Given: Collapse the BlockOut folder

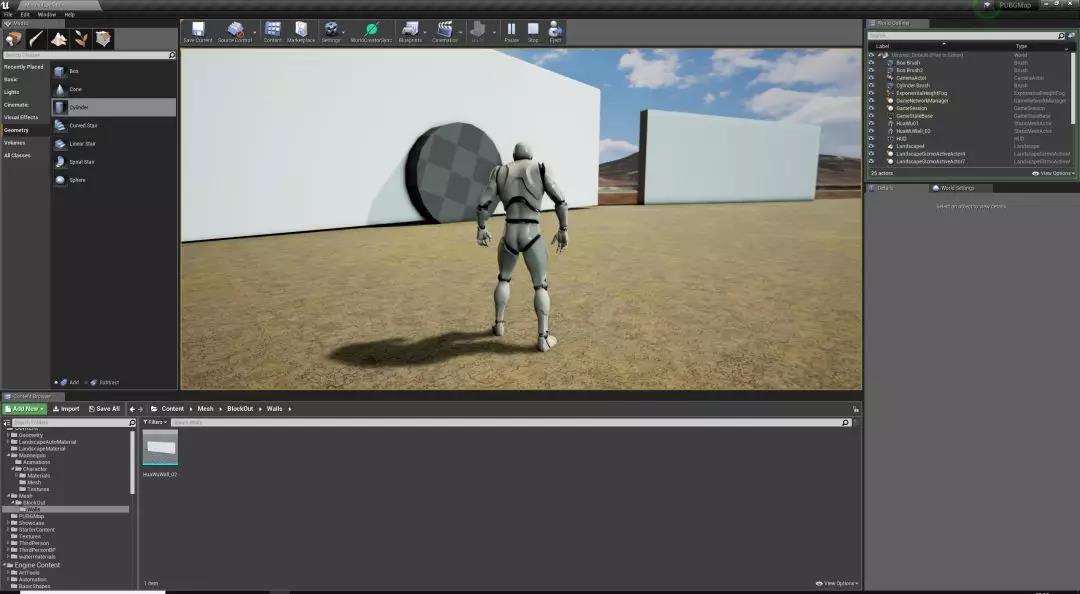Looking at the screenshot, I should [x=14, y=502].
